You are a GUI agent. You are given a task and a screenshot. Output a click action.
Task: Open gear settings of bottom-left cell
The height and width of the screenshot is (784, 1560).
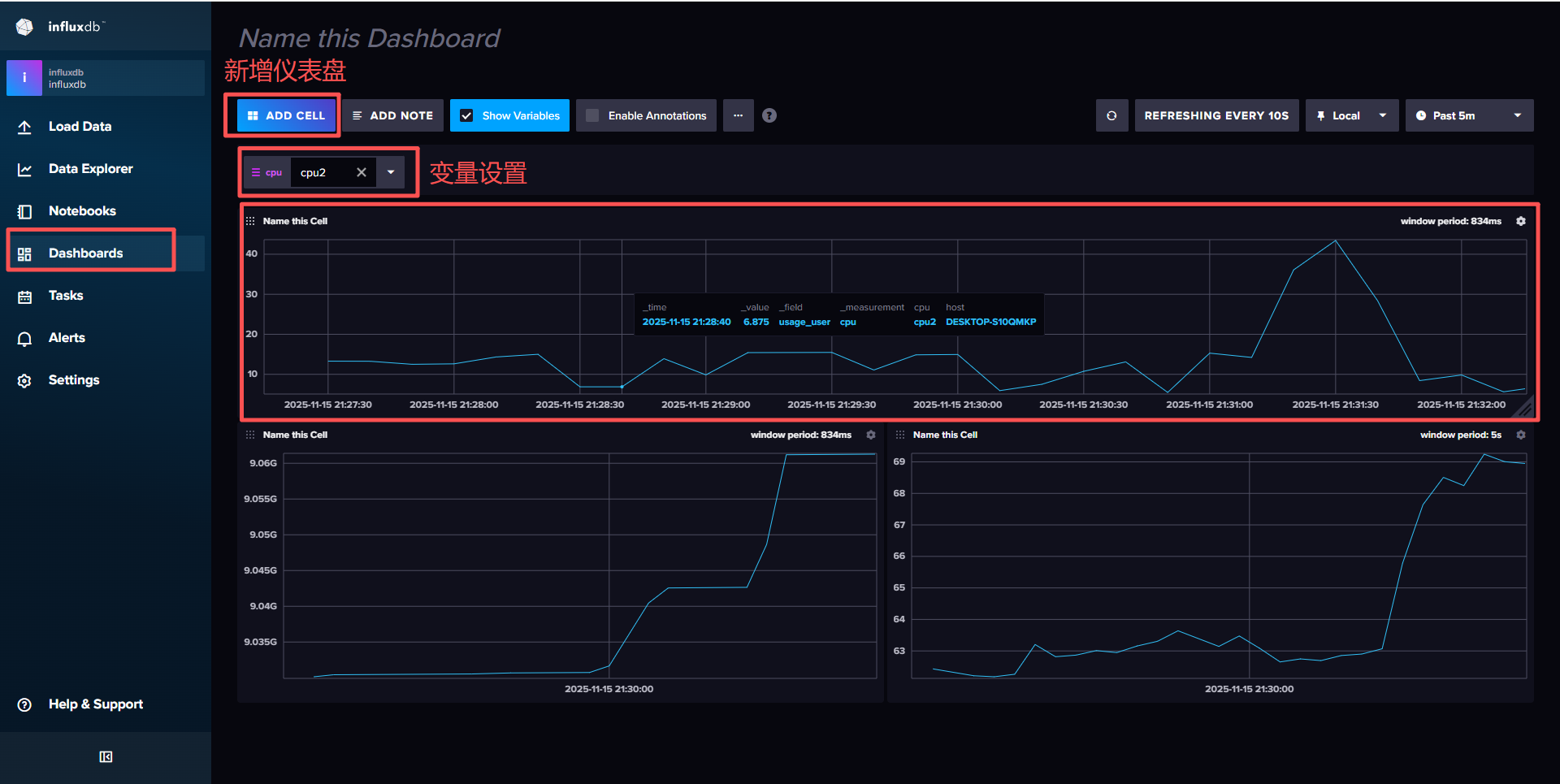pos(871,435)
